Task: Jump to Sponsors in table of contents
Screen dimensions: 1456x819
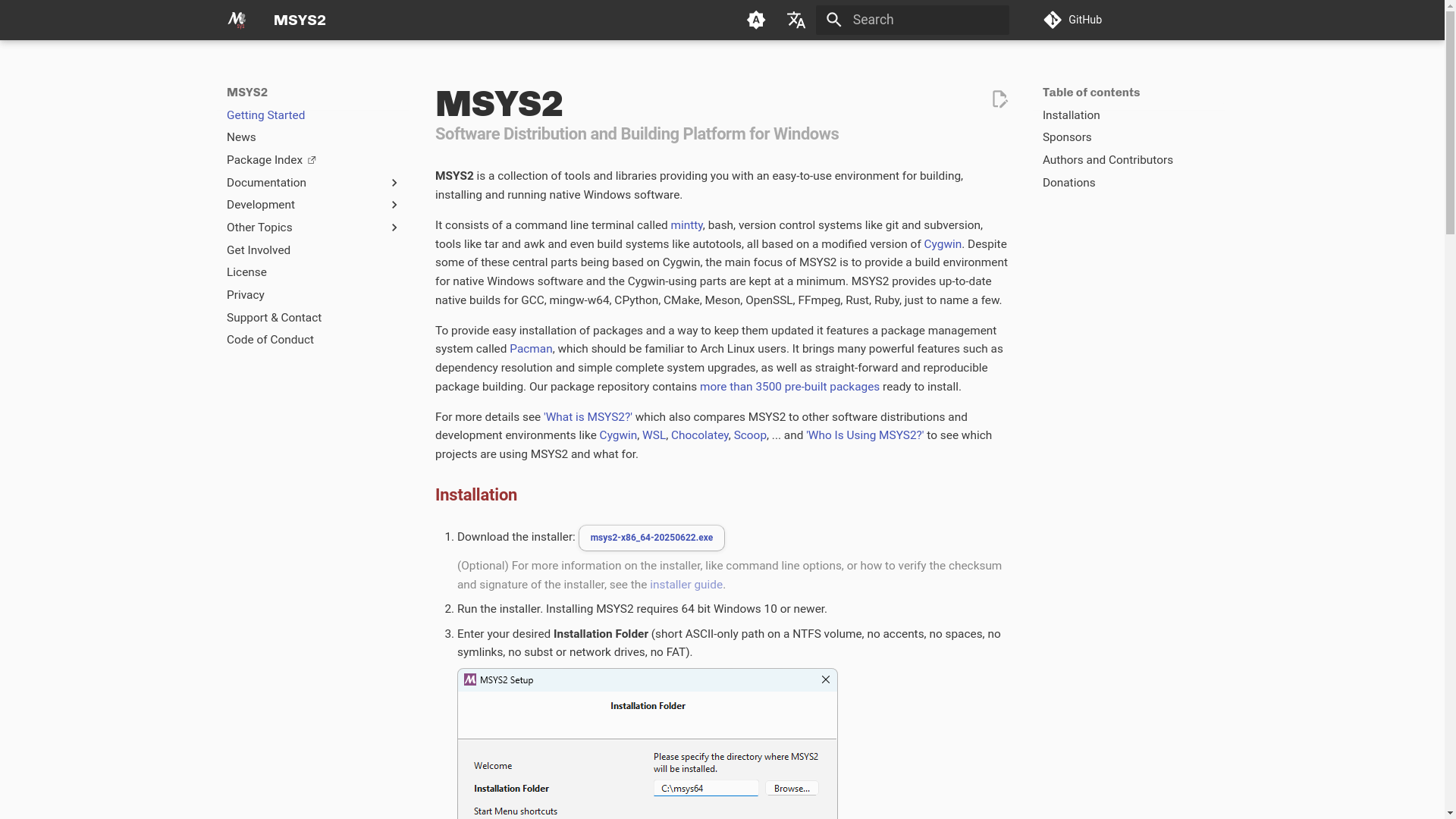Action: [x=1067, y=137]
